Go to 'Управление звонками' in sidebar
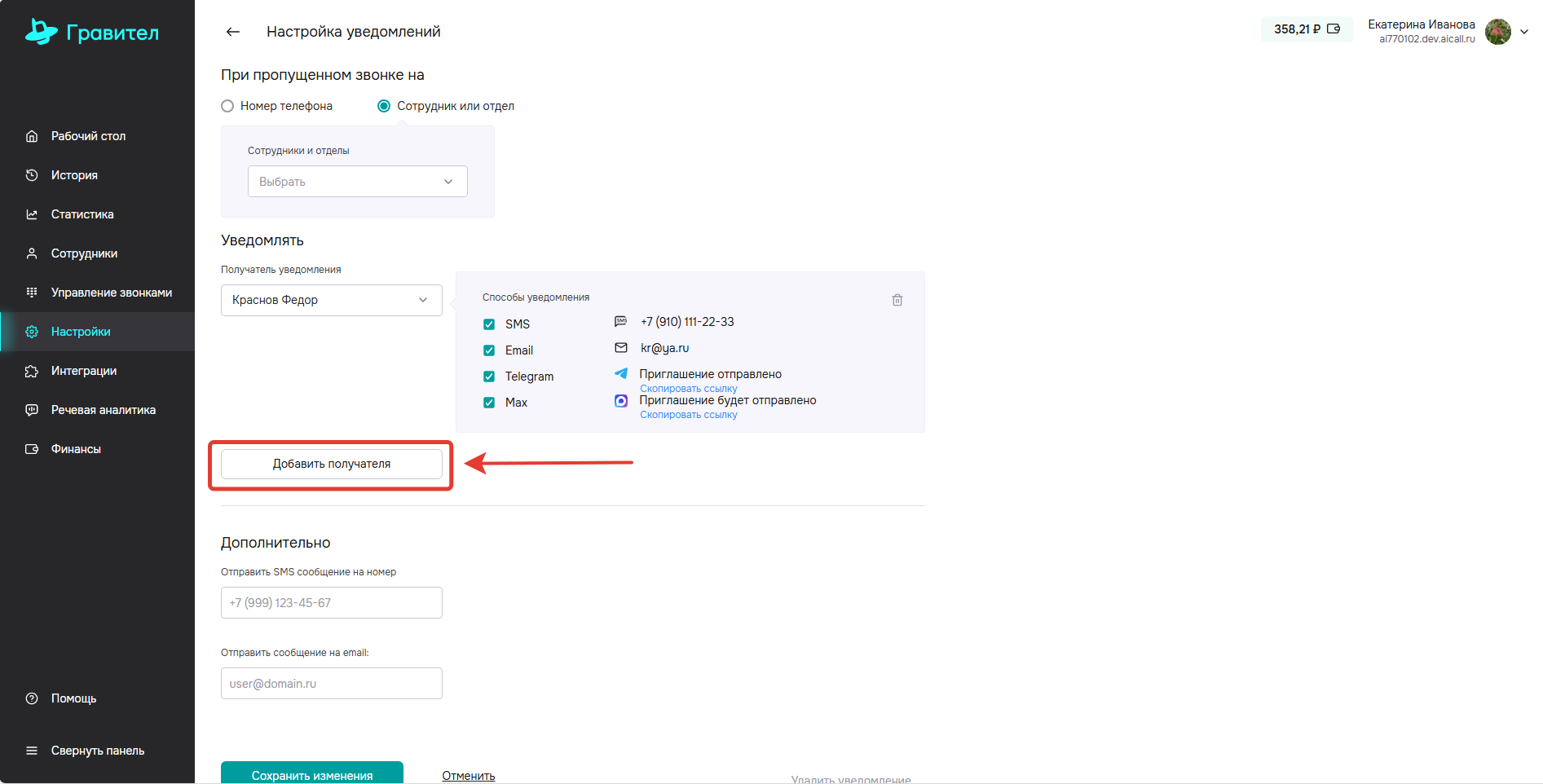The height and width of the screenshot is (784, 1543). pyautogui.click(x=111, y=293)
